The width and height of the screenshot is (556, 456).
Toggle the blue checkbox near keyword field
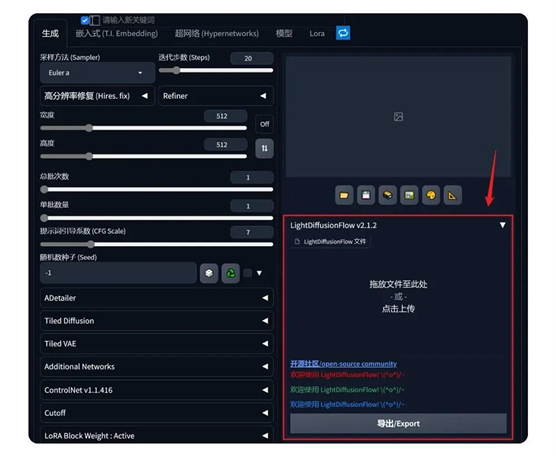coord(84,20)
